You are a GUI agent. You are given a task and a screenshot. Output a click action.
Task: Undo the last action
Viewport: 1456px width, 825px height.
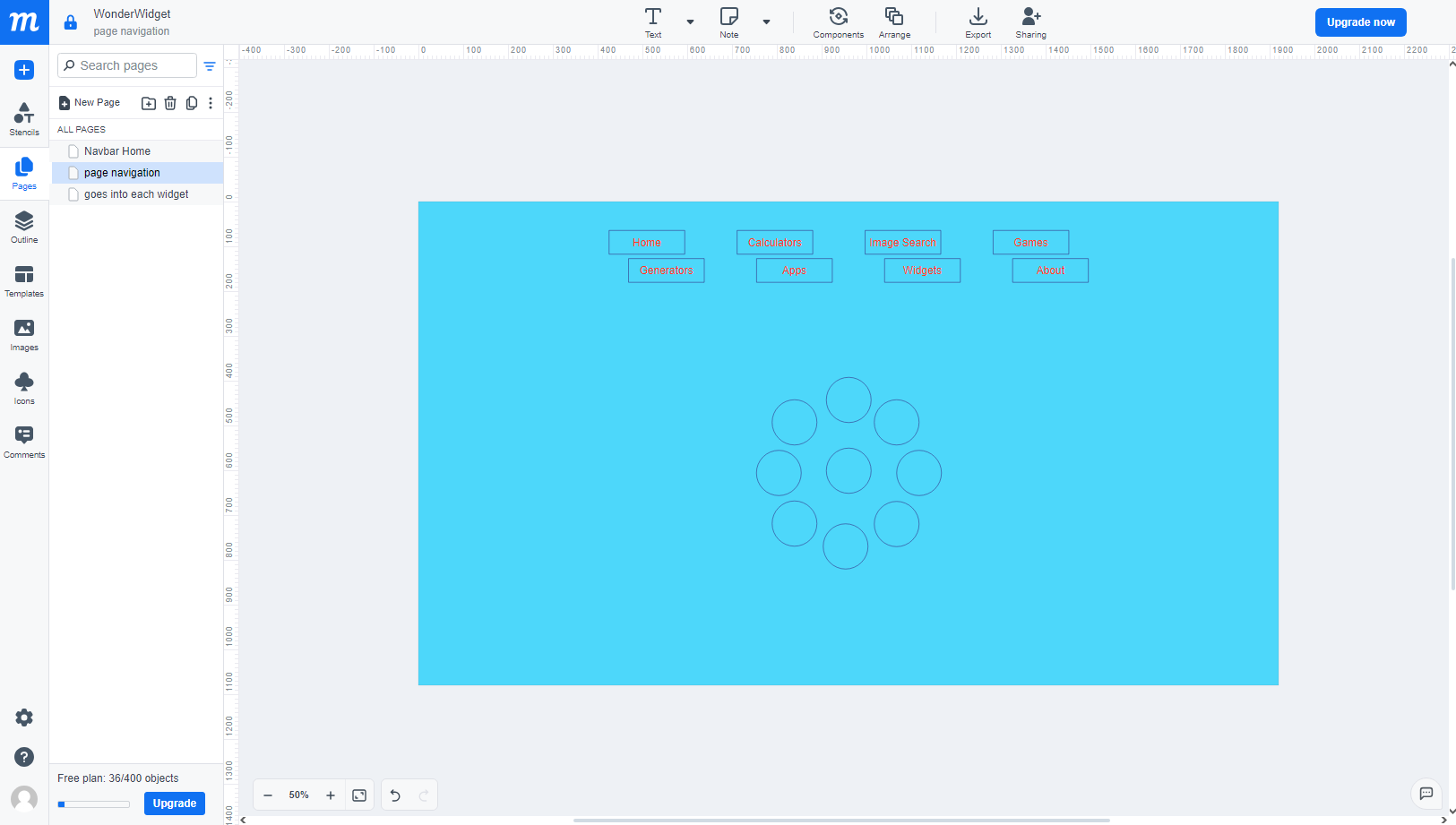[x=395, y=795]
